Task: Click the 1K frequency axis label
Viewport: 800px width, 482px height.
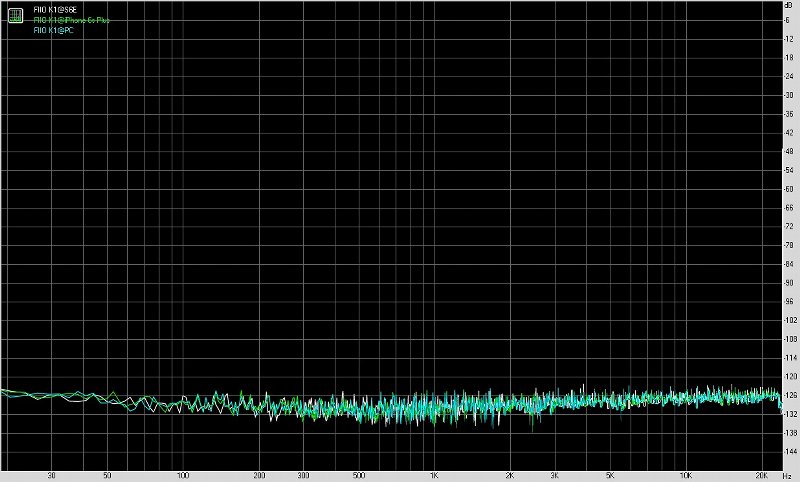Action: point(434,475)
